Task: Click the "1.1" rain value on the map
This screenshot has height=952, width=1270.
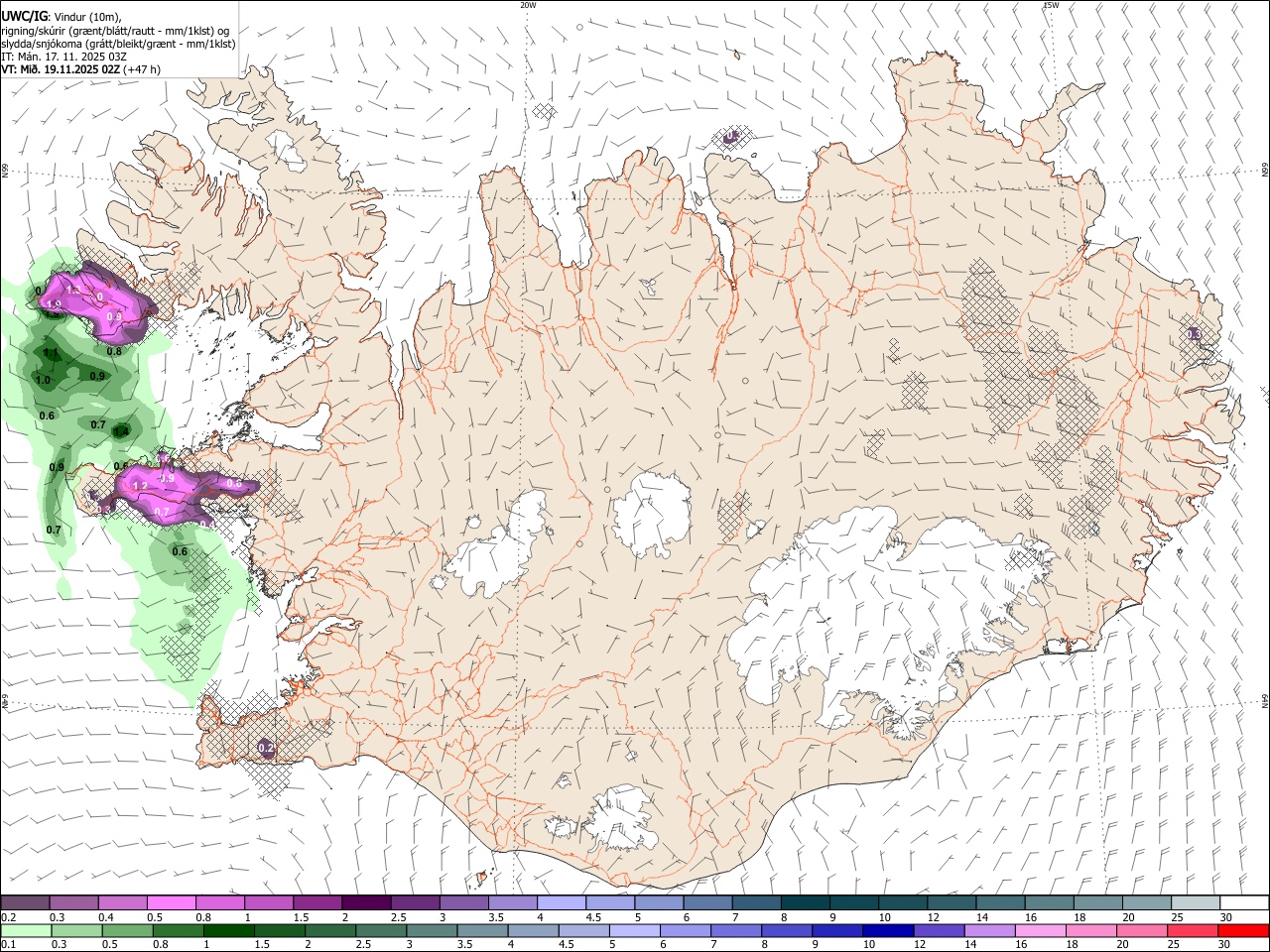Action: (x=52, y=352)
